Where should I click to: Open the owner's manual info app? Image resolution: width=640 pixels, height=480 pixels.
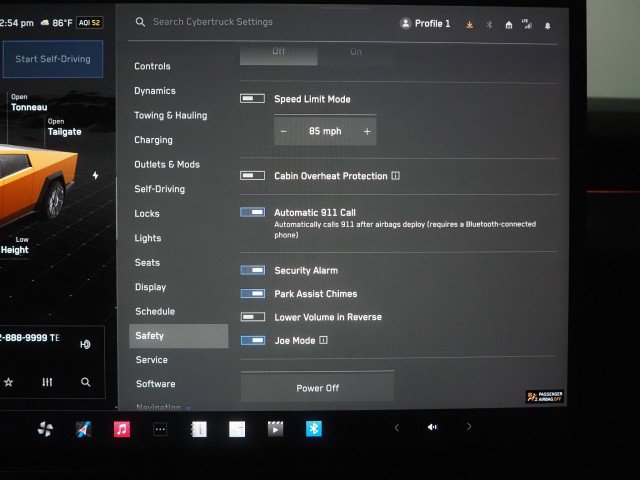tap(199, 429)
